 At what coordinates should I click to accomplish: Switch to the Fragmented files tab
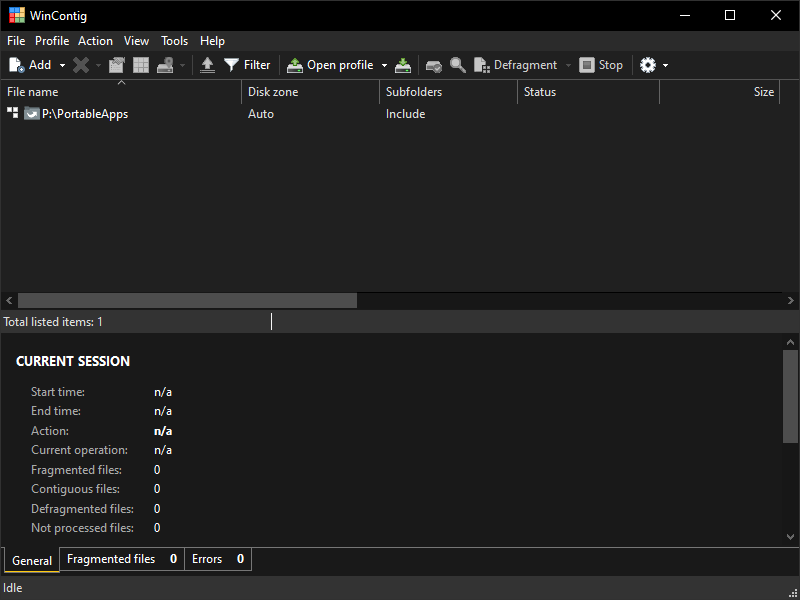(121, 559)
